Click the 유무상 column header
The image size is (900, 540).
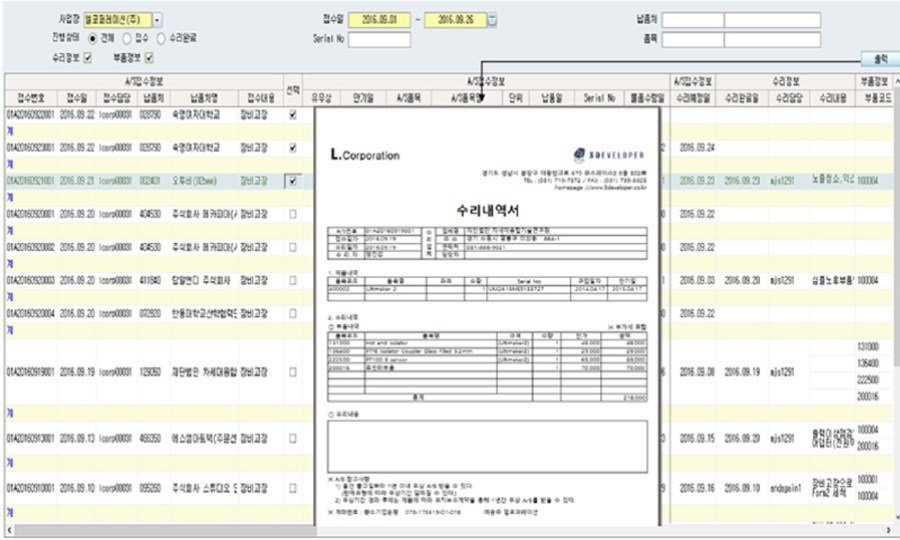tap(321, 98)
